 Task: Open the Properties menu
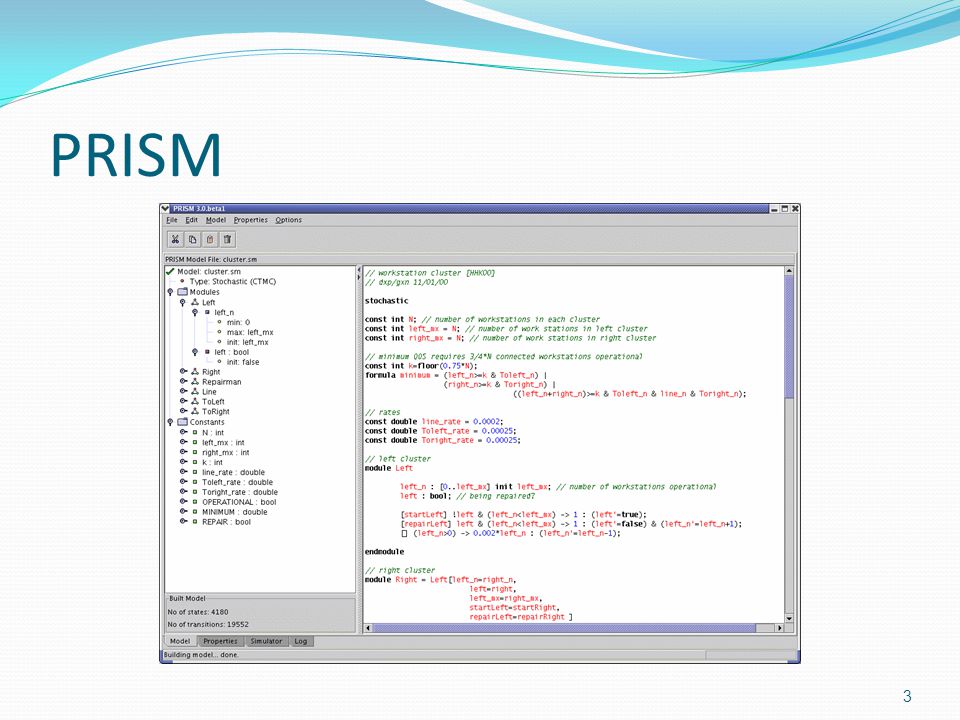(x=250, y=220)
